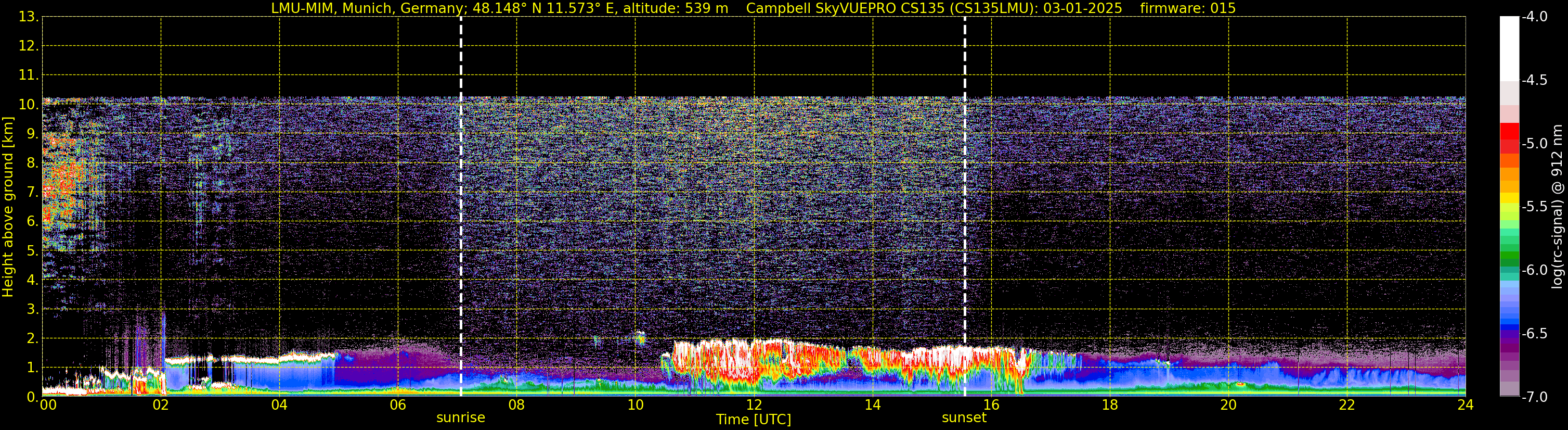
Task: Click the '9.' tick on the height axis
Action: [32, 134]
